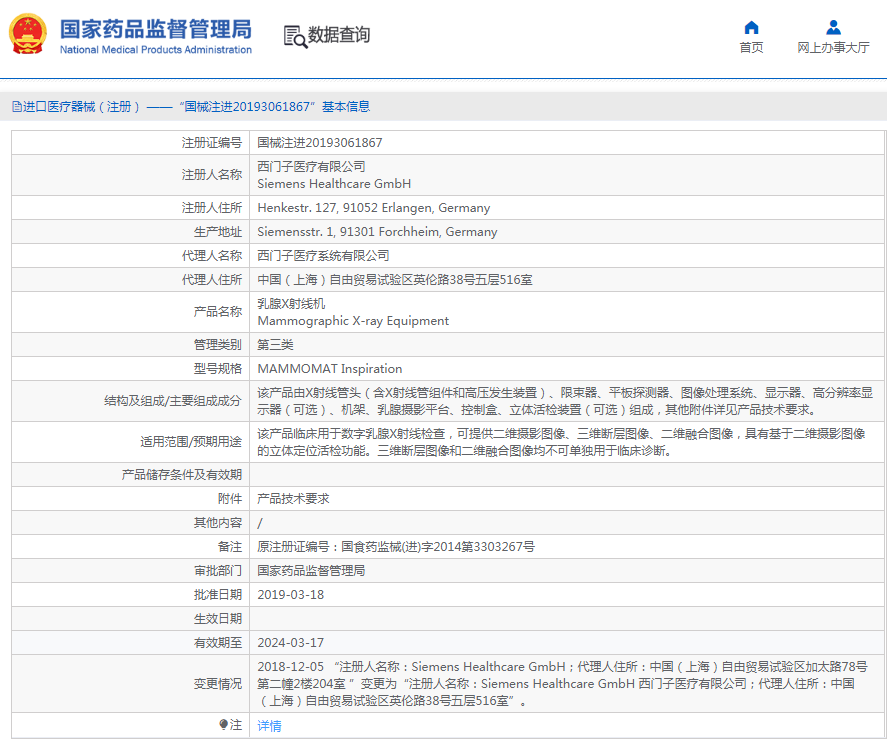The width and height of the screenshot is (887, 741).
Task: Select 西门子医疗有限公司 text
Action: [311, 166]
